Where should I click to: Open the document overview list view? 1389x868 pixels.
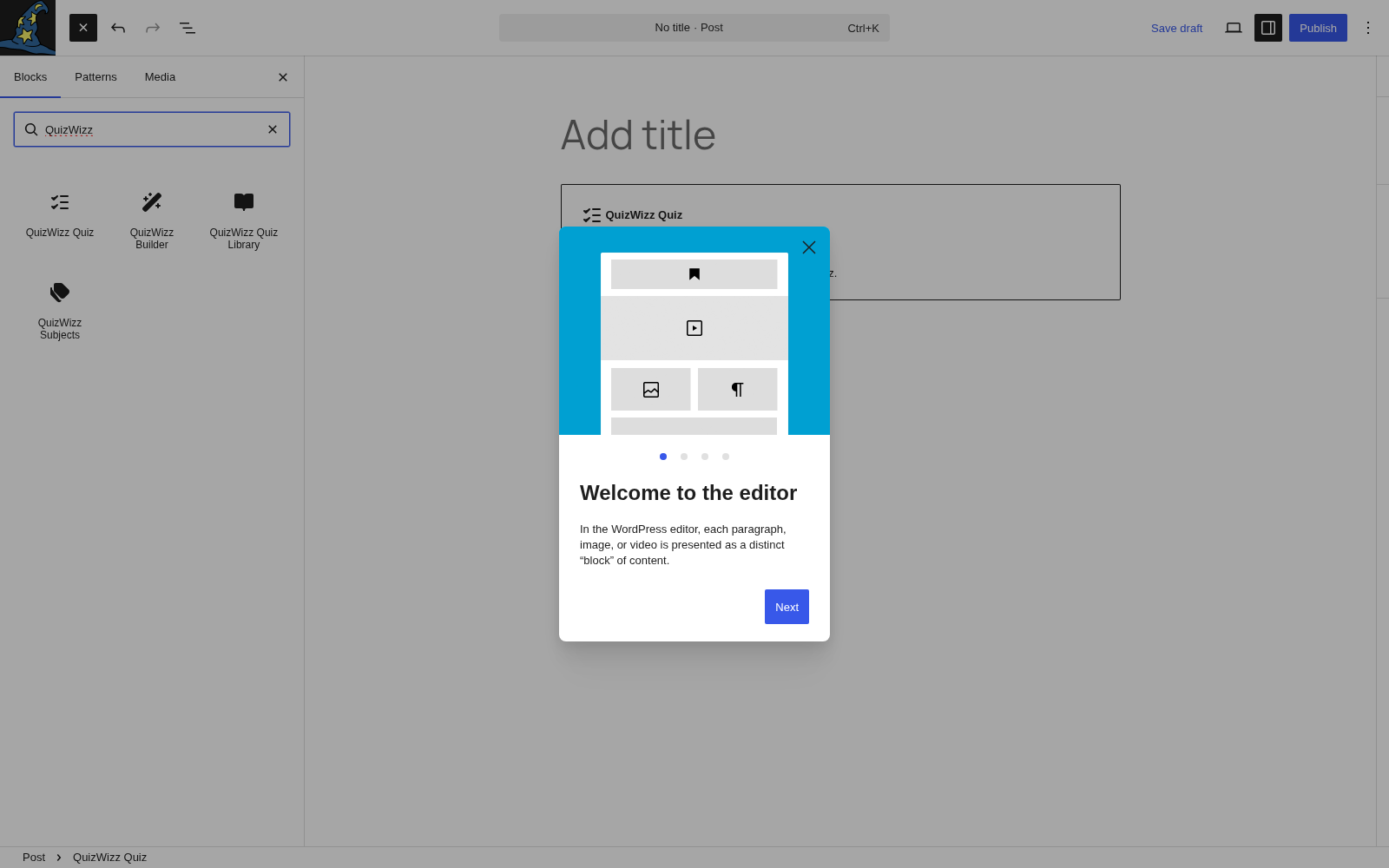coord(188,28)
